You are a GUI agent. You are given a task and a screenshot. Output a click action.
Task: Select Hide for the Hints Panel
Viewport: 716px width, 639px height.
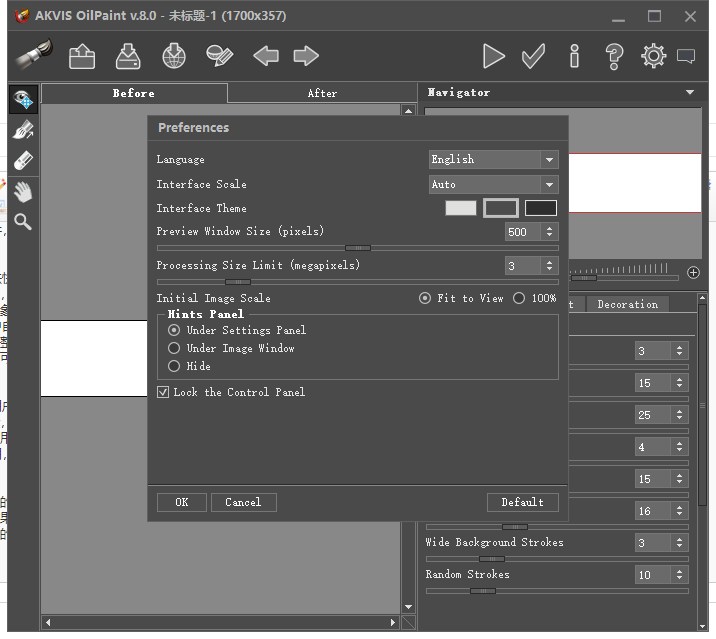click(174, 366)
